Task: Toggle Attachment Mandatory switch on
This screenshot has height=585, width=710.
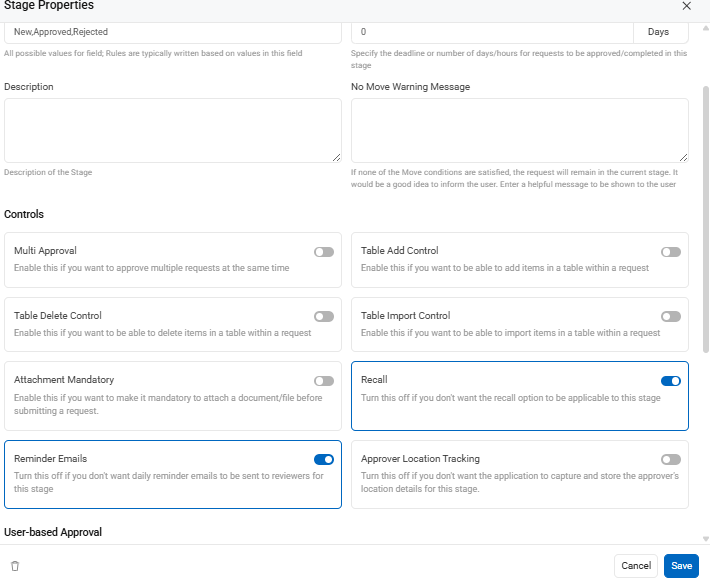Action: tap(324, 381)
